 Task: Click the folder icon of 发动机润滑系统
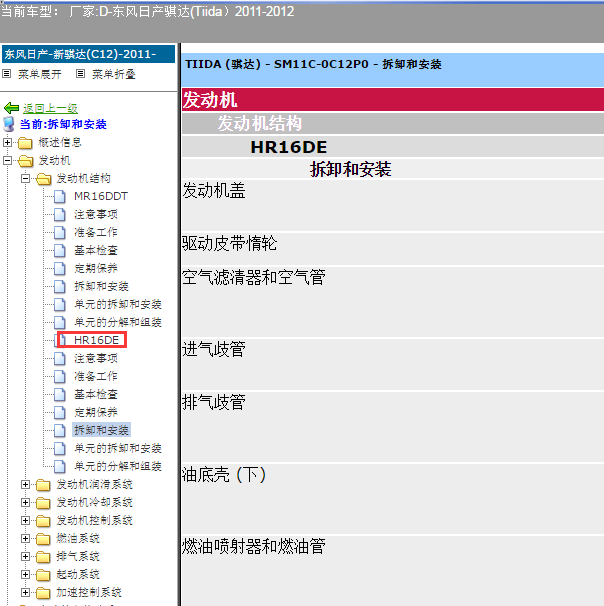(x=43, y=485)
